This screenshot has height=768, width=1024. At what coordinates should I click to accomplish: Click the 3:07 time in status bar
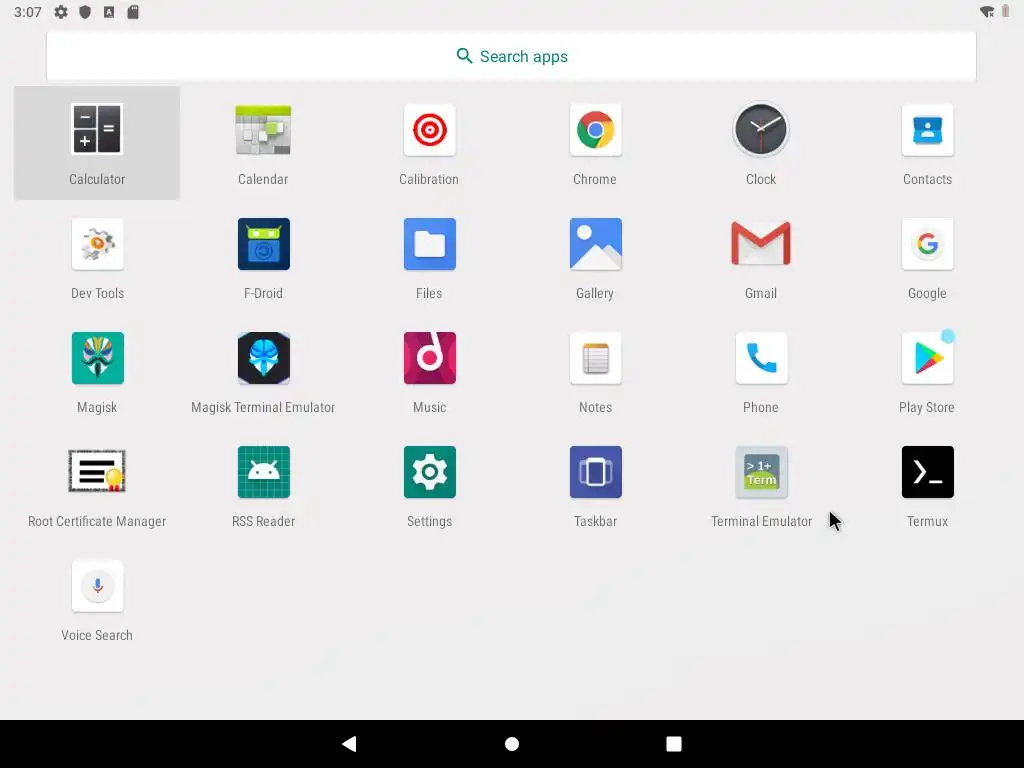pyautogui.click(x=27, y=12)
